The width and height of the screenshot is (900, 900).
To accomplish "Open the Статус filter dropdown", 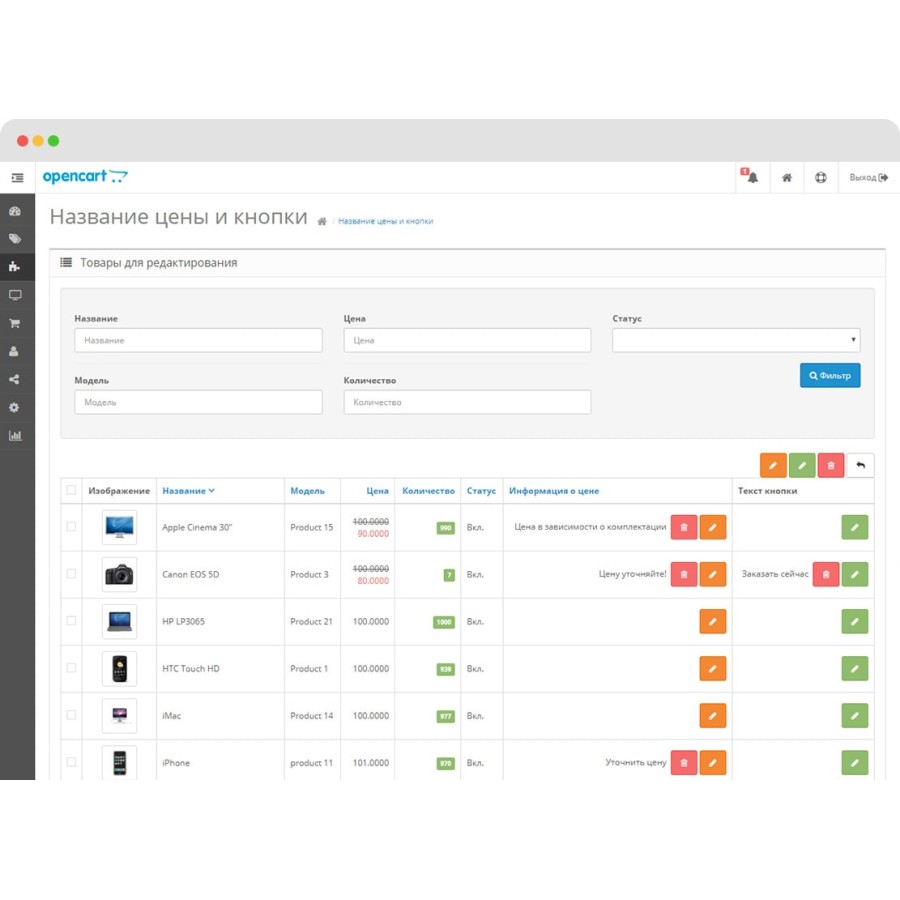I will pos(736,340).
